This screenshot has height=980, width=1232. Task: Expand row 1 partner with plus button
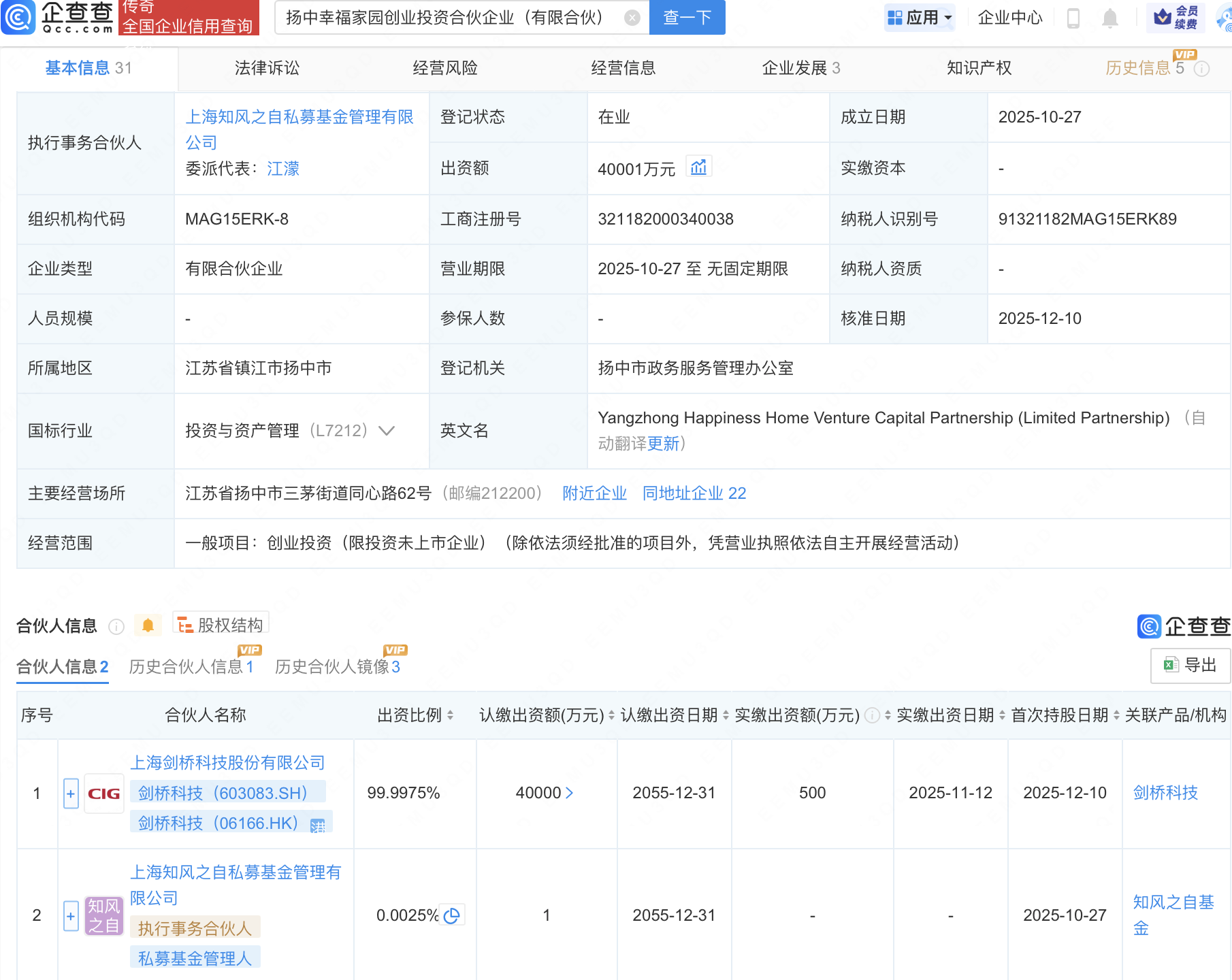point(71,794)
